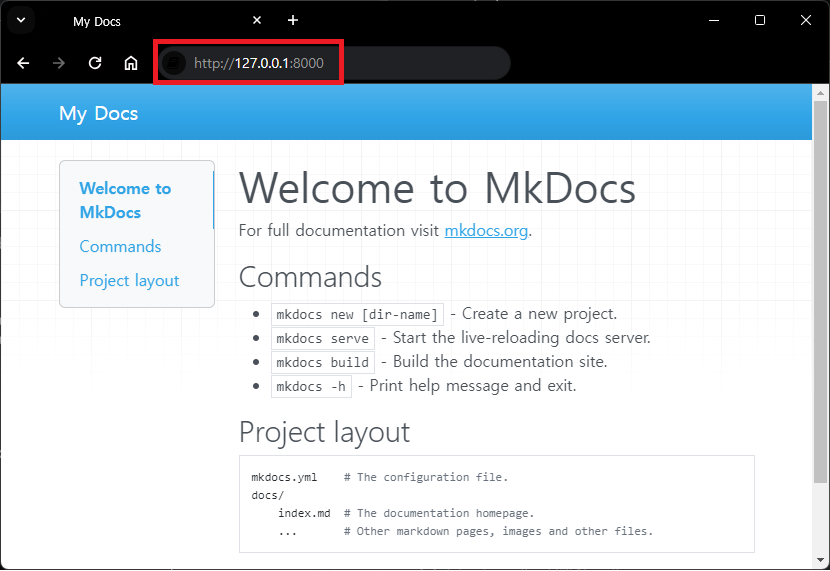Jump to Project layout in sidebar
The image size is (830, 571).
[x=129, y=280]
